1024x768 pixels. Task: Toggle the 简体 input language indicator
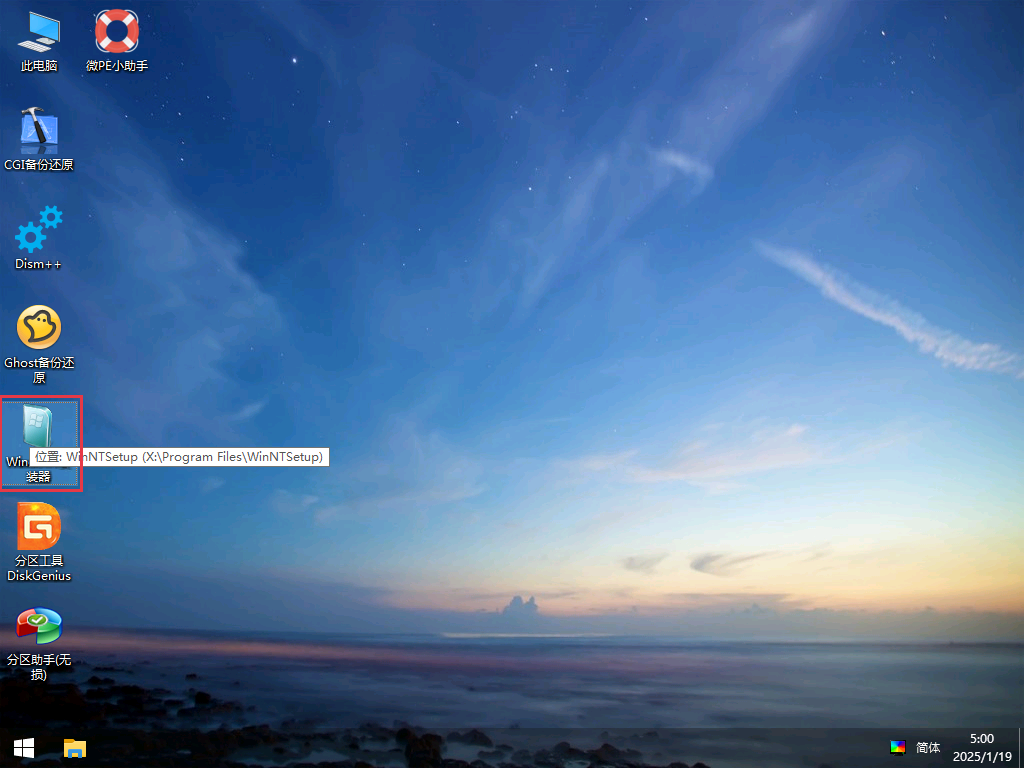tap(928, 747)
